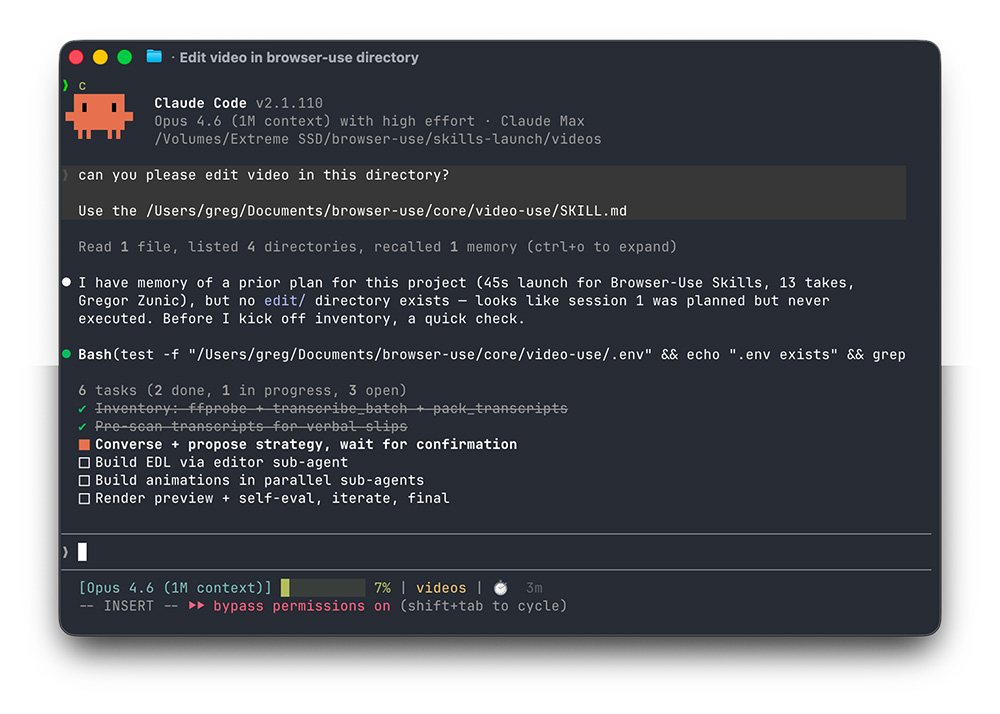Expand the truncated Bash test command line
Viewport: 1000px width, 714px height.
pos(491,354)
